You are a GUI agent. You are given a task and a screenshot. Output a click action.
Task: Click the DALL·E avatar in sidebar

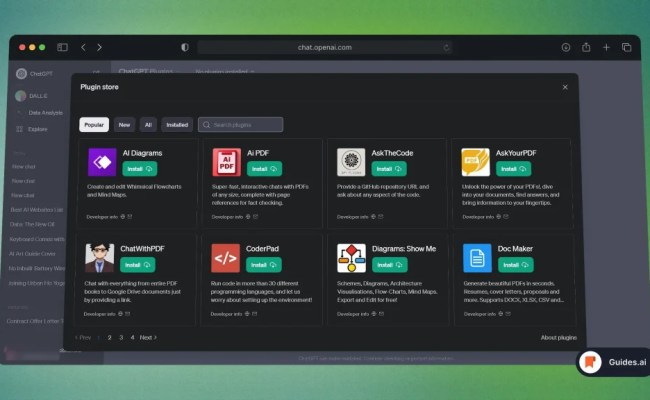(x=21, y=96)
